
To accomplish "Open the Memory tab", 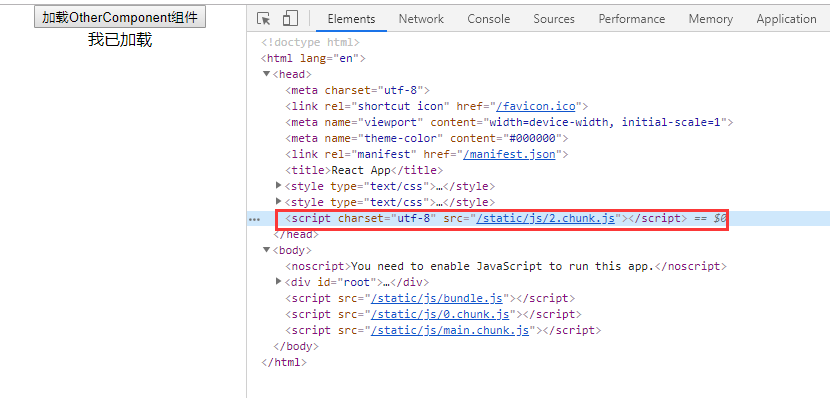I will point(710,19).
